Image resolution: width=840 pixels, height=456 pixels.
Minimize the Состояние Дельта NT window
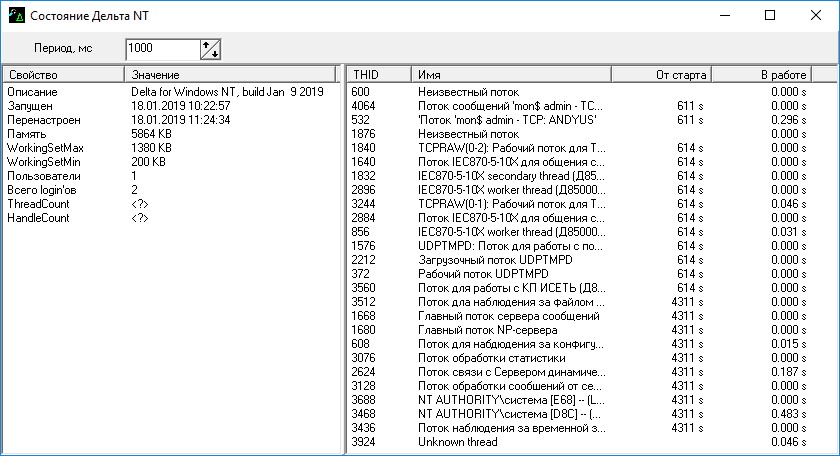click(724, 16)
